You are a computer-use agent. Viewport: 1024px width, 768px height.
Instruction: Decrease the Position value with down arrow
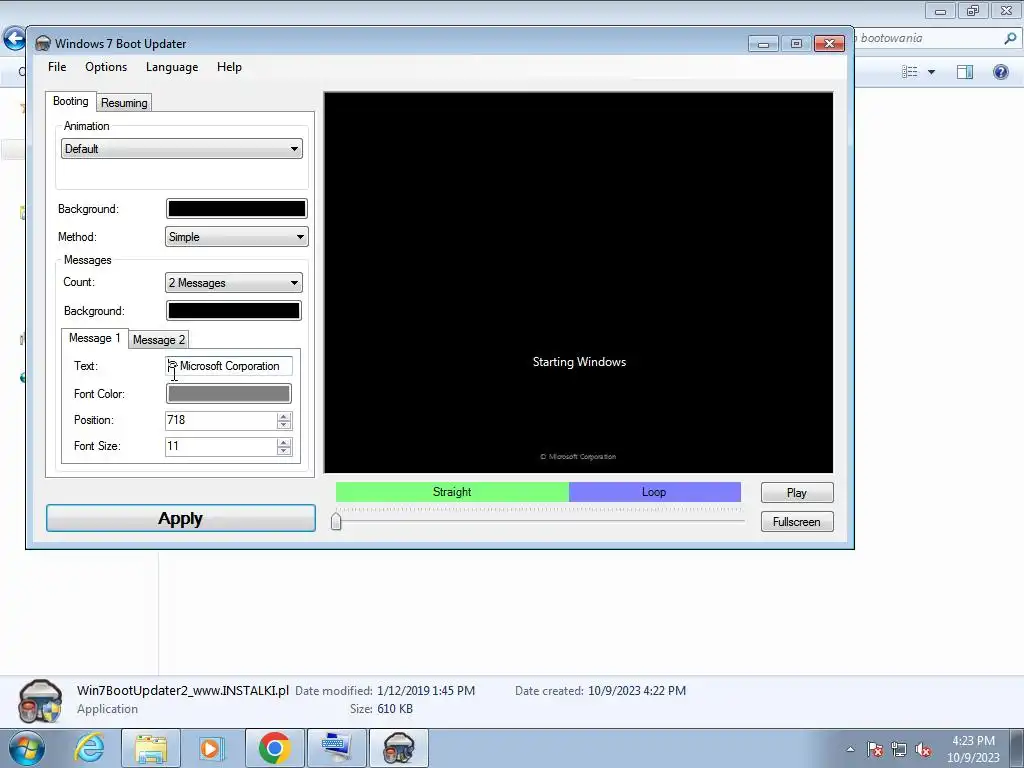pyautogui.click(x=283, y=424)
